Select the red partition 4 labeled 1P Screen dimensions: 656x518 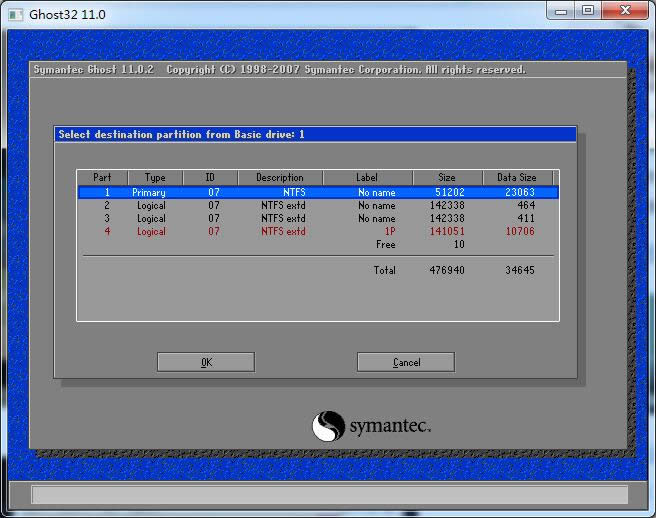(318, 231)
